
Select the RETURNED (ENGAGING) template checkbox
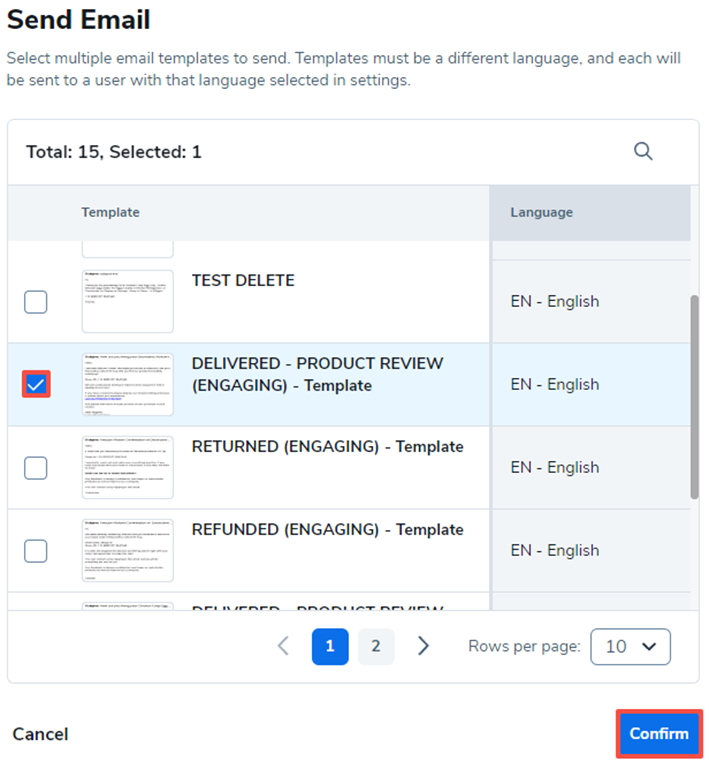coord(35,467)
